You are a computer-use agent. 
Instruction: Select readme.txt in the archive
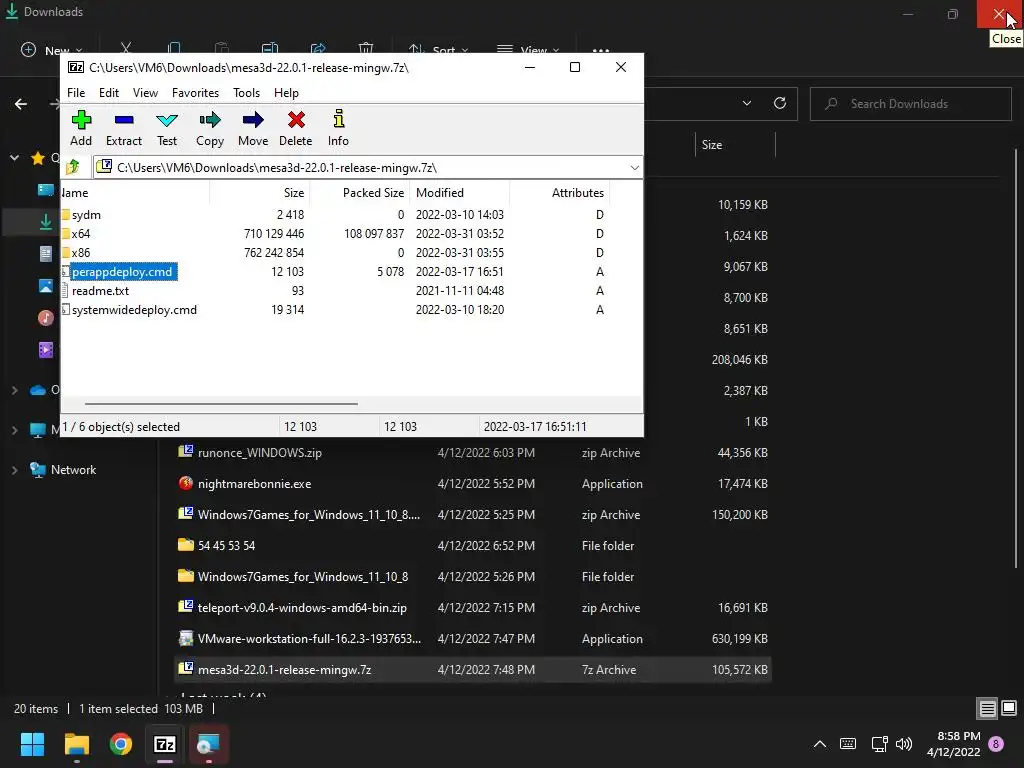[100, 291]
